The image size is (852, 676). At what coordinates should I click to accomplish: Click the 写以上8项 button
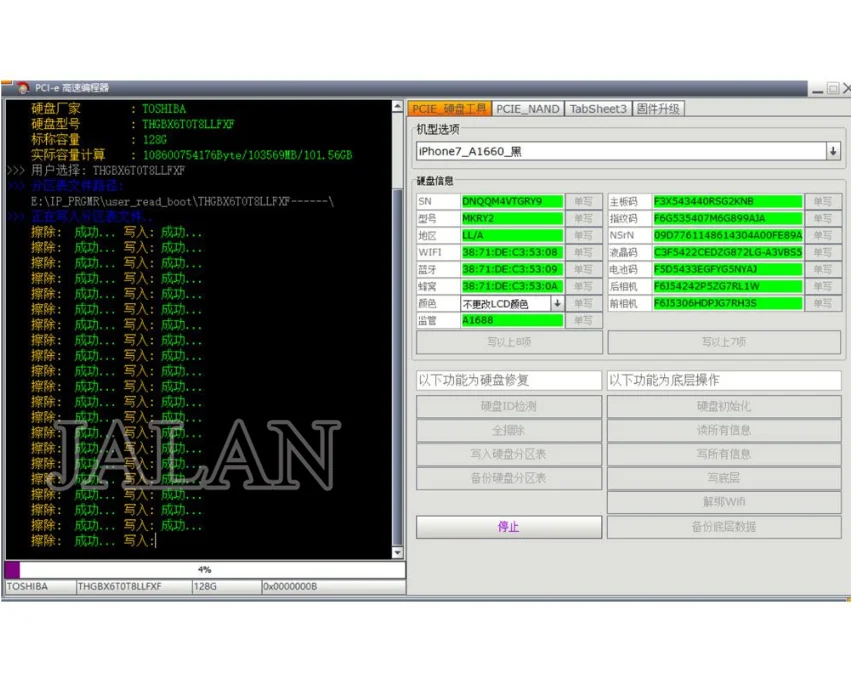click(x=509, y=342)
